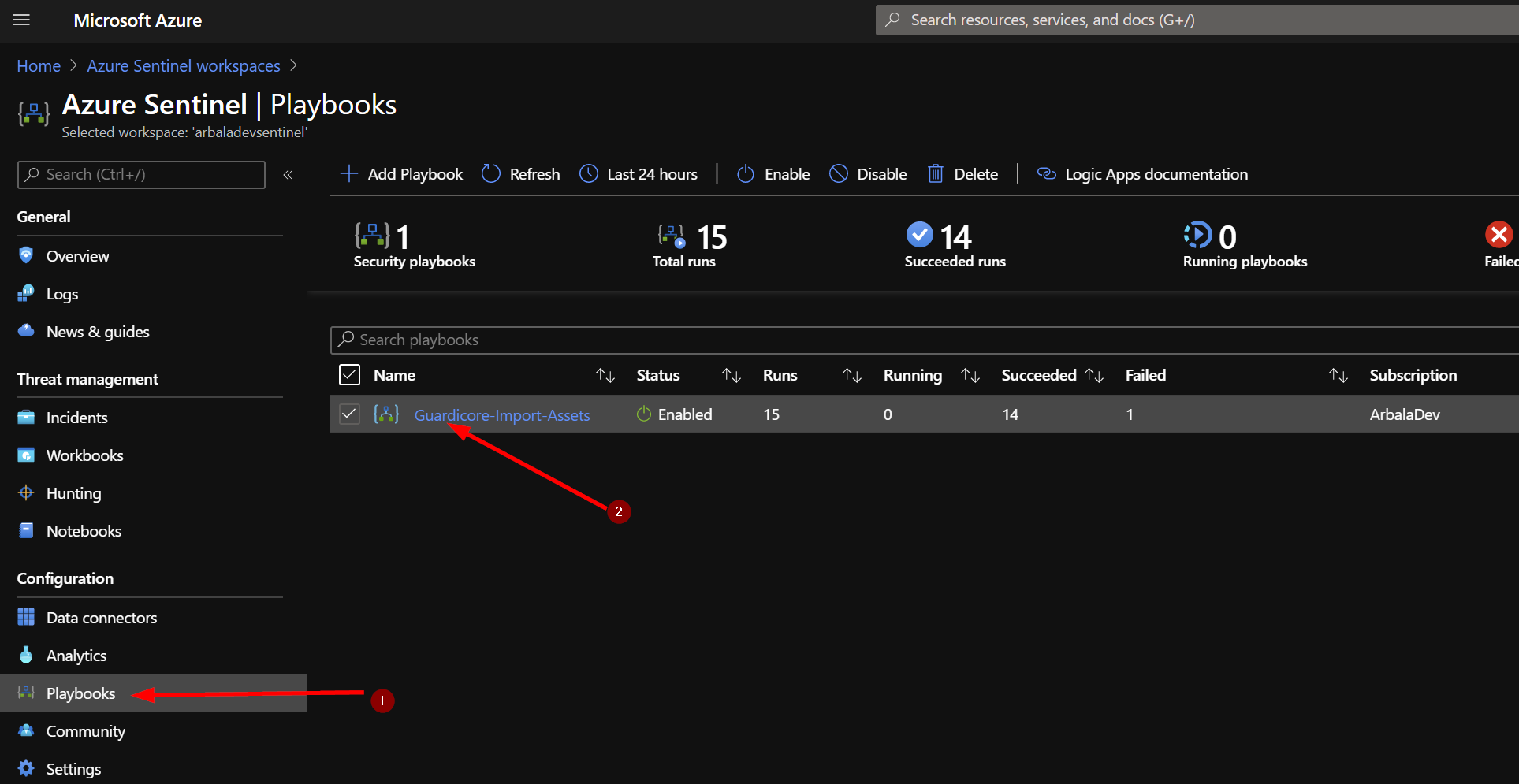Sort table by Name column arrows
This screenshot has height=784, width=1519.
tap(605, 375)
